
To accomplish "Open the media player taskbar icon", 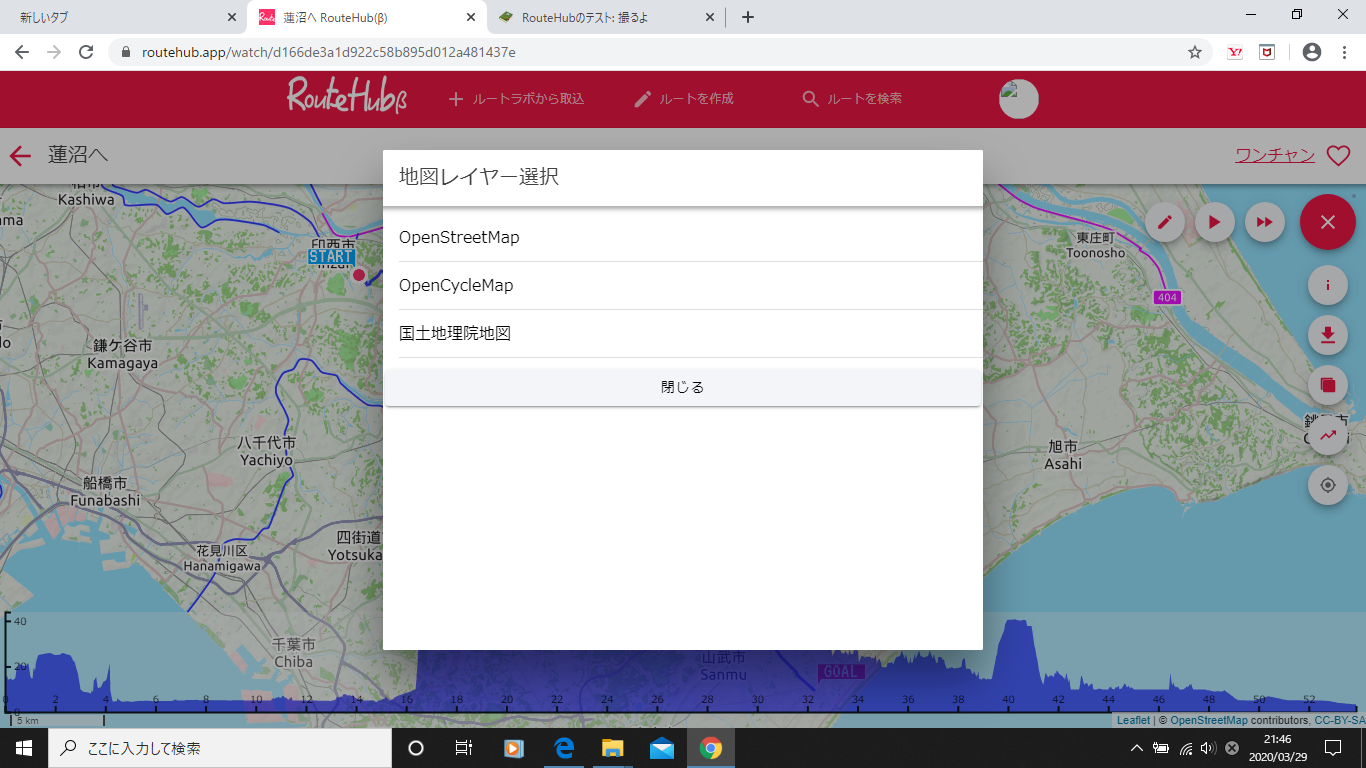I will coord(514,748).
